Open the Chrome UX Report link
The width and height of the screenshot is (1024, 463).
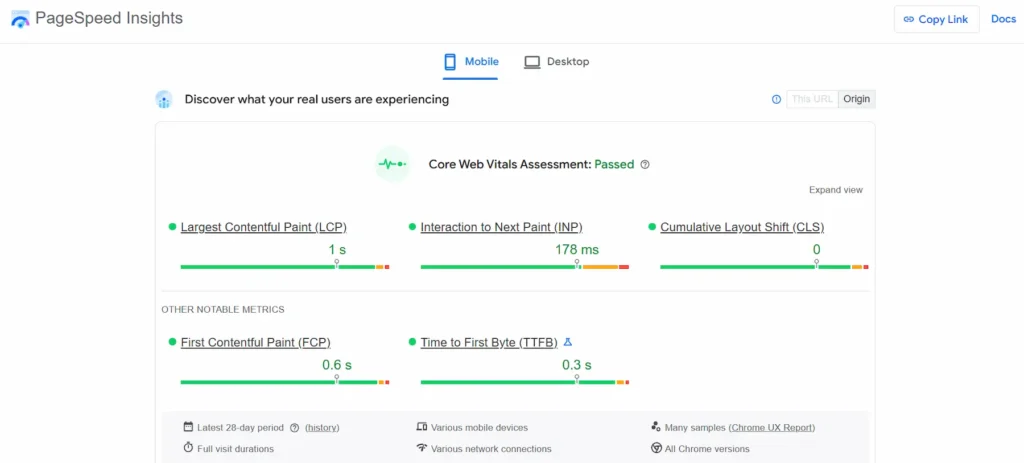click(x=771, y=428)
